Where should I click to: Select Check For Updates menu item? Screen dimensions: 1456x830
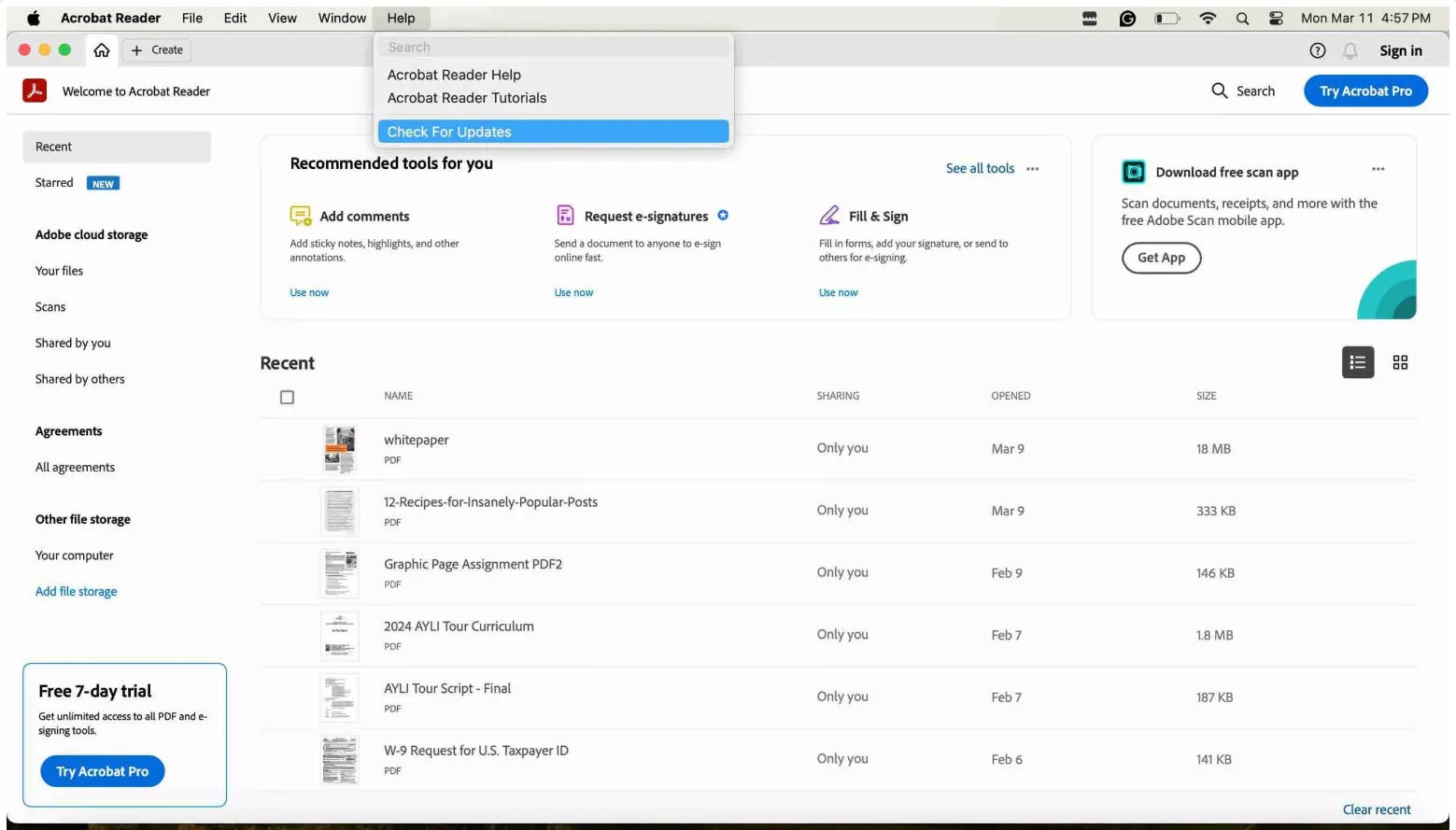[x=553, y=132]
